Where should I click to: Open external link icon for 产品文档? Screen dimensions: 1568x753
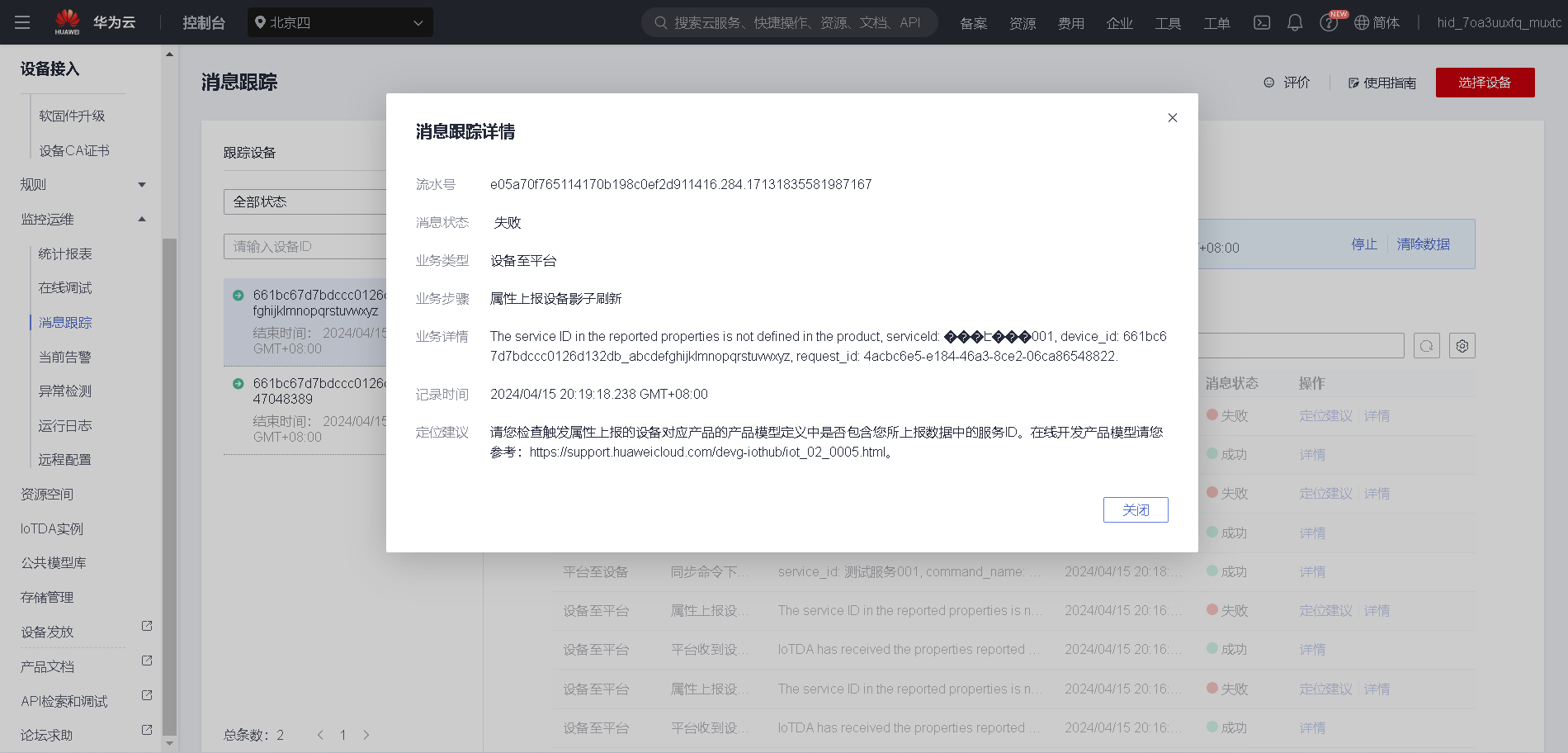(147, 661)
